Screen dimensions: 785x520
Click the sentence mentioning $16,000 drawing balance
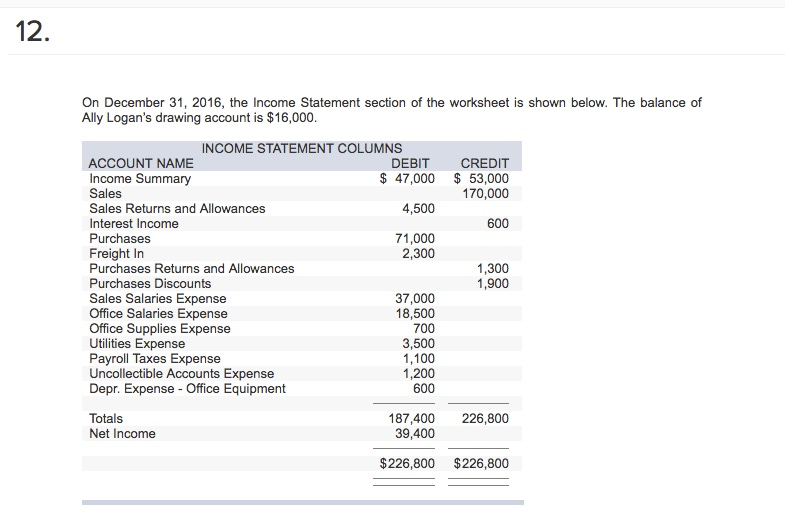coord(392,110)
